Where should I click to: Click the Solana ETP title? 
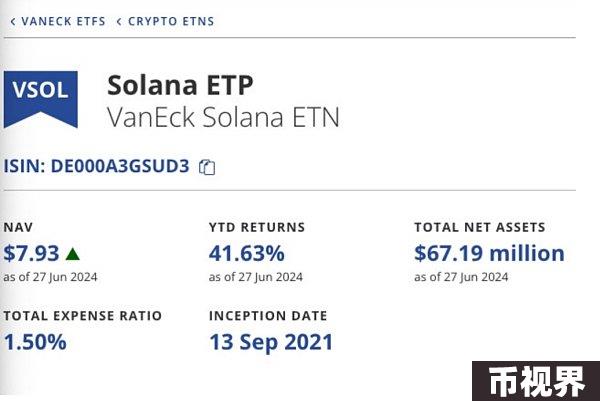click(180, 85)
